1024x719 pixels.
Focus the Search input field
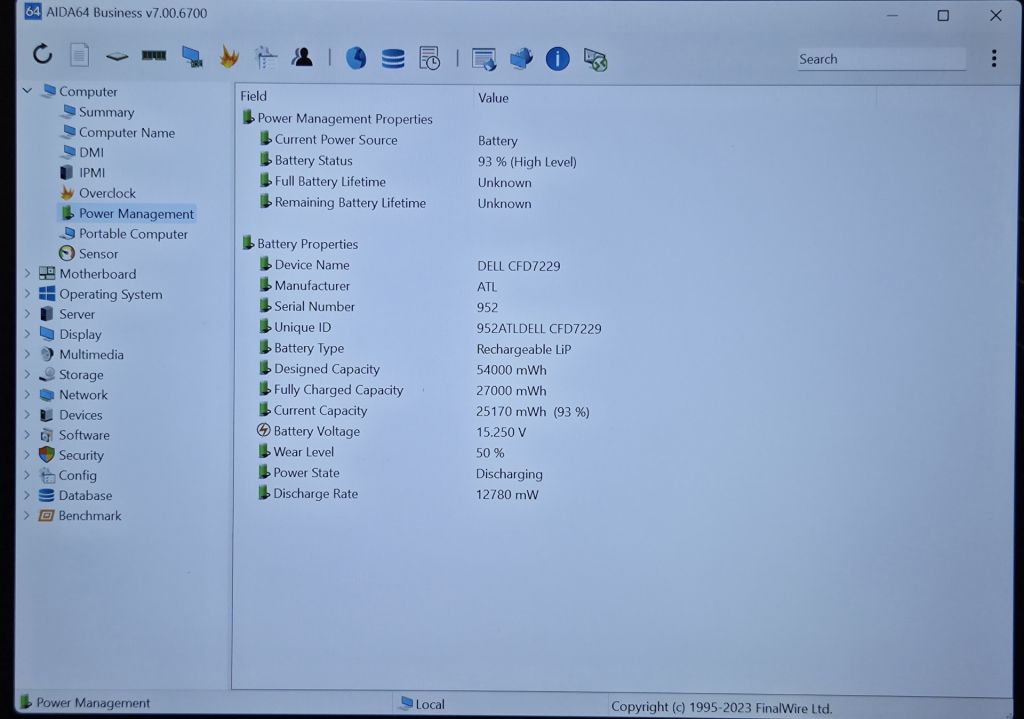pos(881,59)
